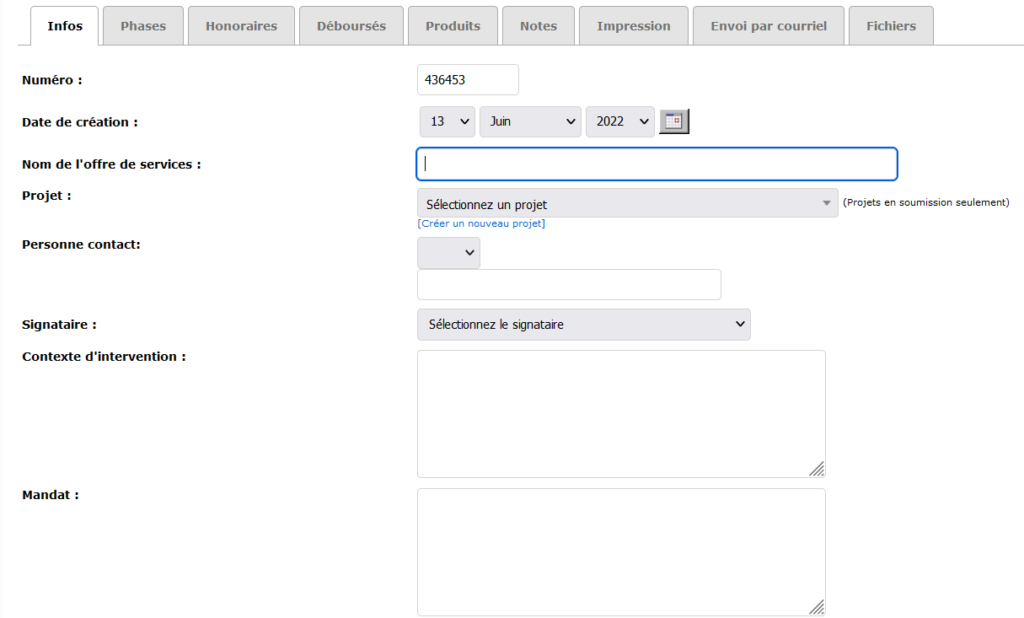
Task: Expand the creation day dropdown
Action: click(x=447, y=121)
